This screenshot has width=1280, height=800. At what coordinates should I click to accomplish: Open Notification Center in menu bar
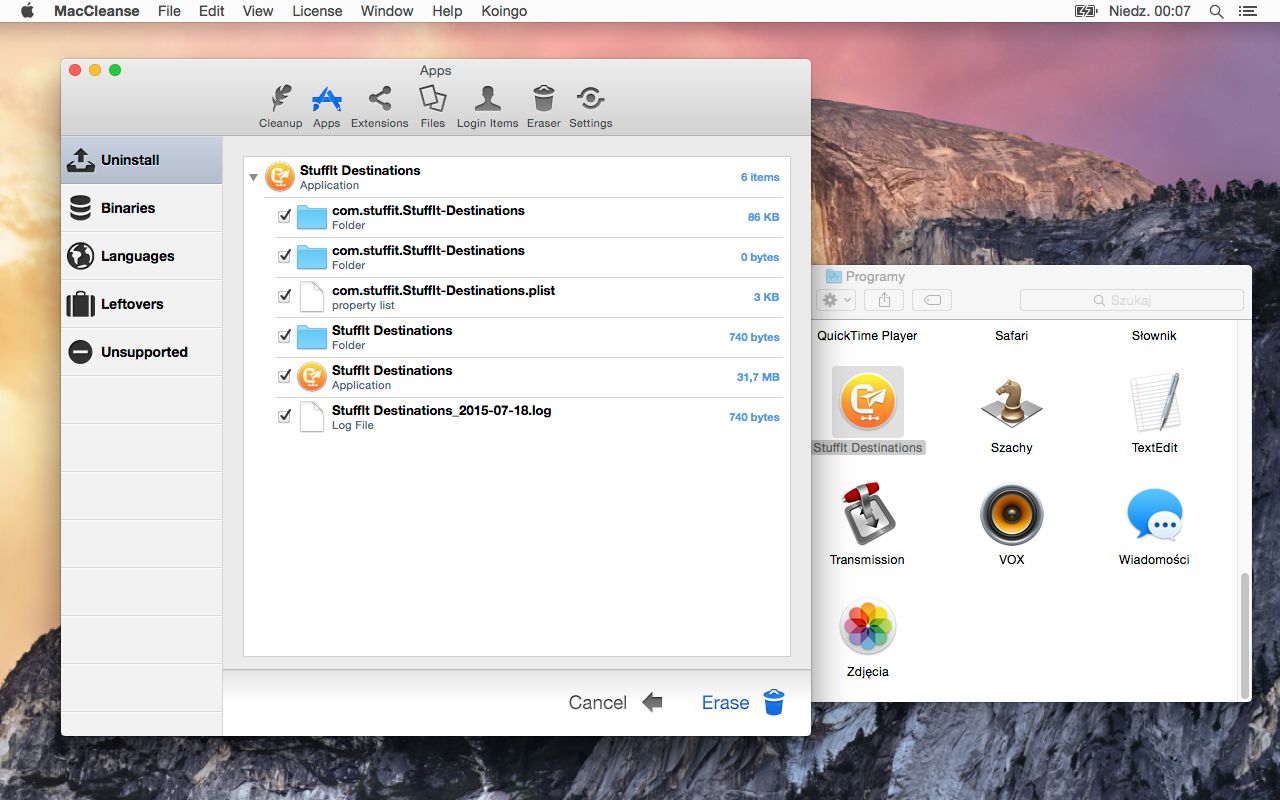click(1246, 11)
